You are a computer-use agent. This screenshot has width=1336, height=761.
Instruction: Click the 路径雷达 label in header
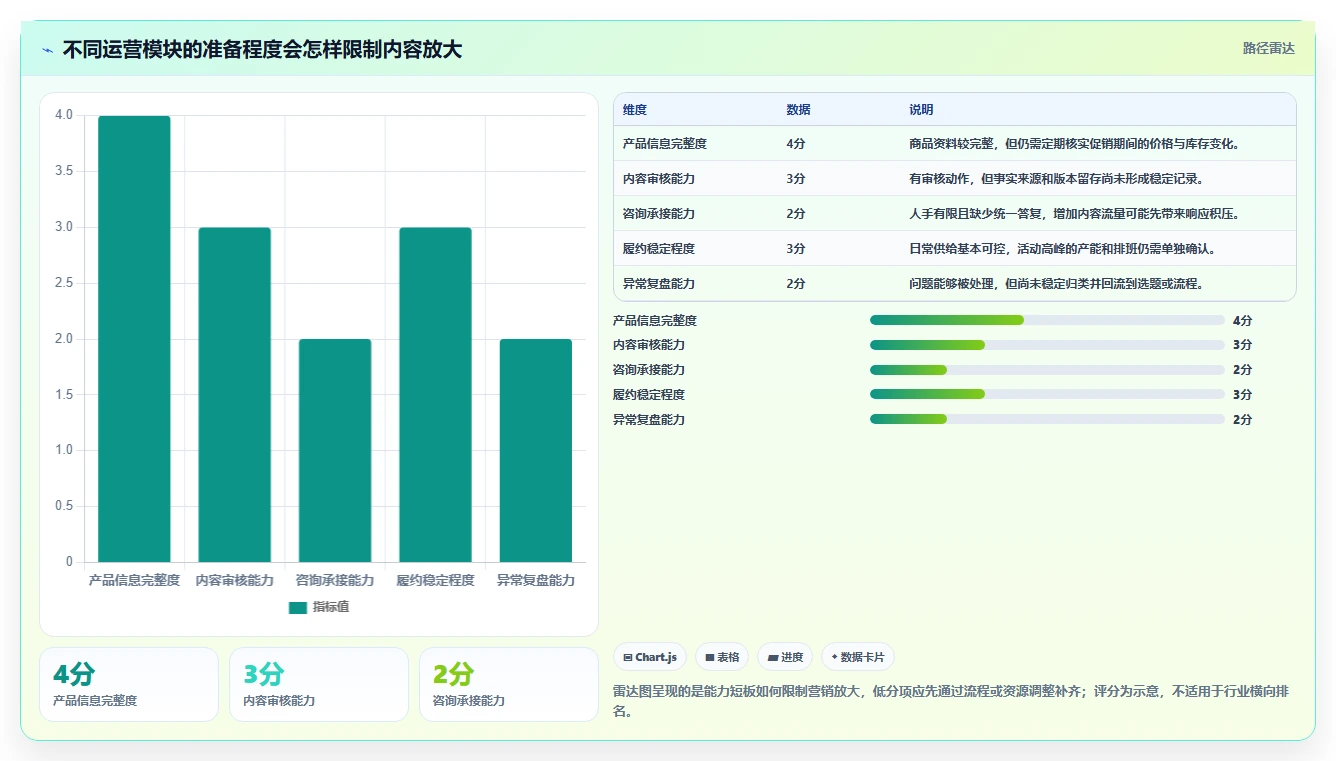[x=1268, y=48]
